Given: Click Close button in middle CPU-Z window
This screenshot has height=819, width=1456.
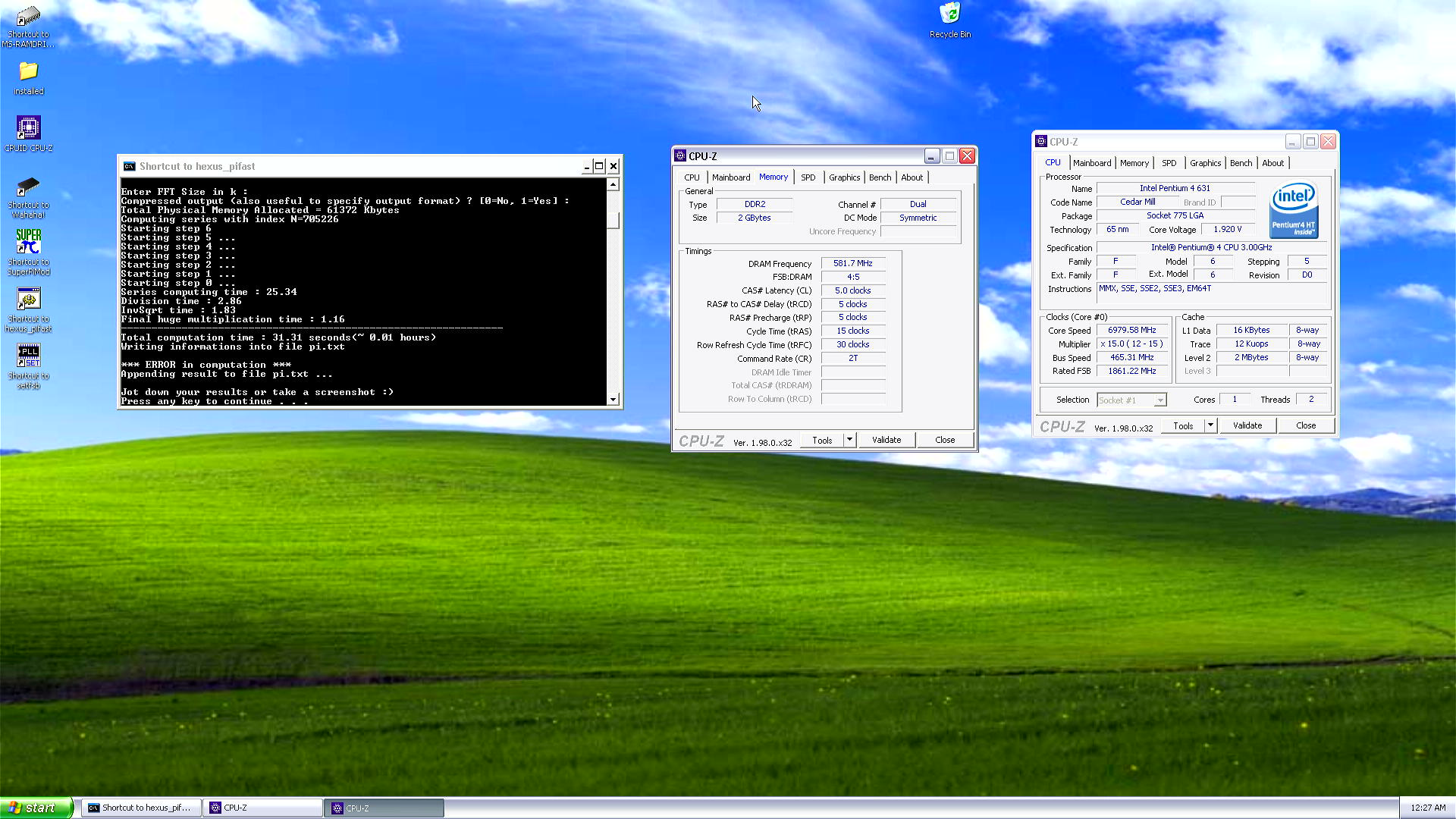Looking at the screenshot, I should 945,440.
